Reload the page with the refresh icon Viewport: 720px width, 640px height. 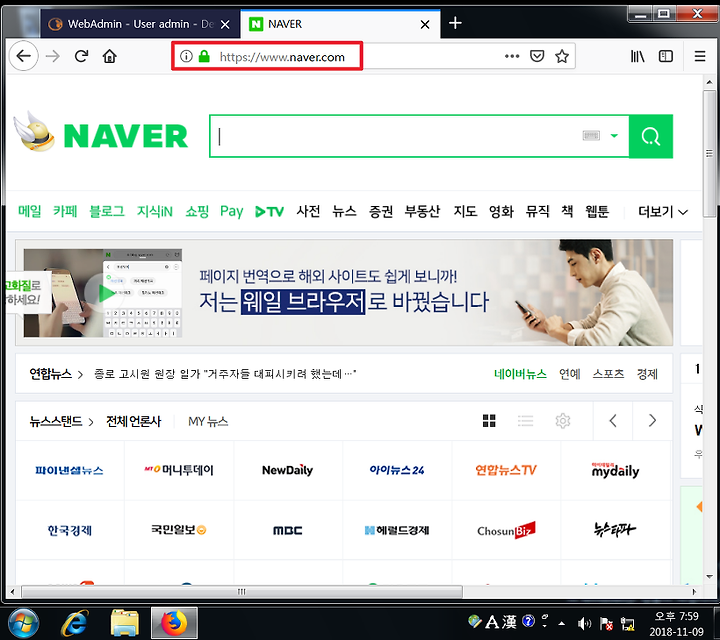pos(81,56)
